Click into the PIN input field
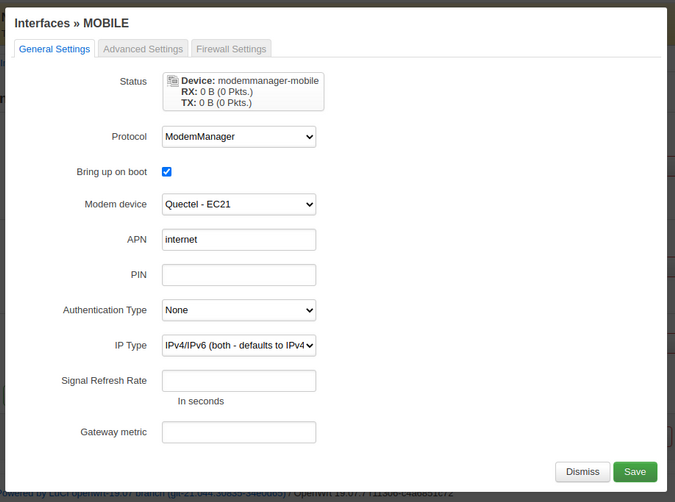Screen dimensions: 675x502 (239, 275)
